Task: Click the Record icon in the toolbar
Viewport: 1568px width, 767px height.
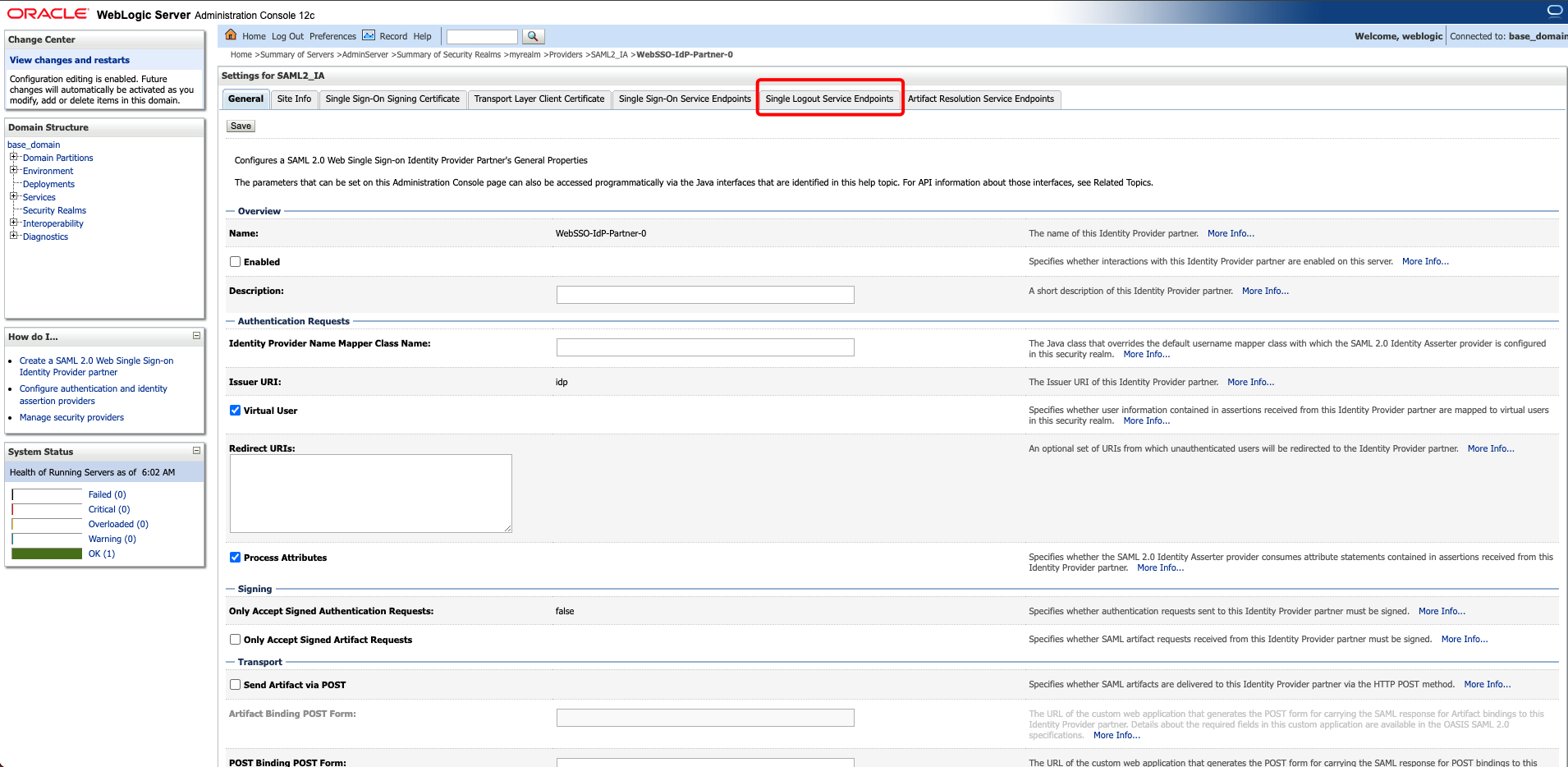Action: (369, 35)
